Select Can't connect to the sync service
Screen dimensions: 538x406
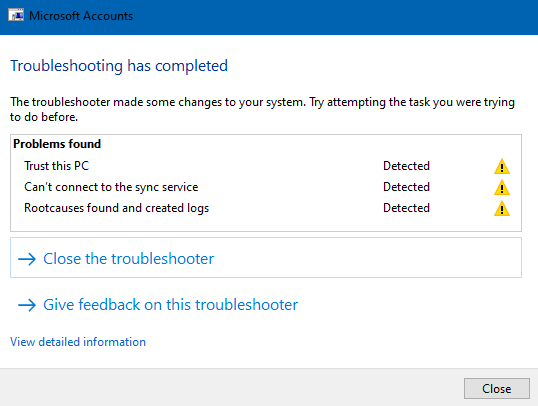click(x=111, y=187)
